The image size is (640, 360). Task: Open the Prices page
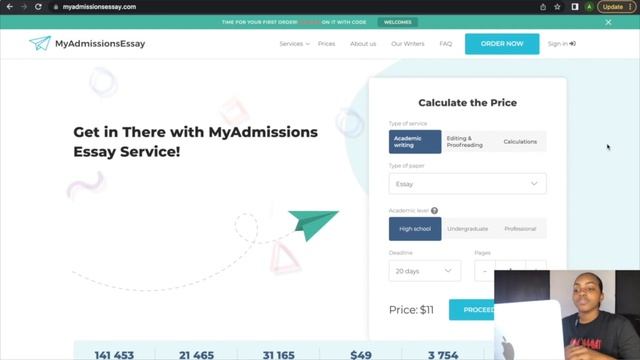[327, 44]
